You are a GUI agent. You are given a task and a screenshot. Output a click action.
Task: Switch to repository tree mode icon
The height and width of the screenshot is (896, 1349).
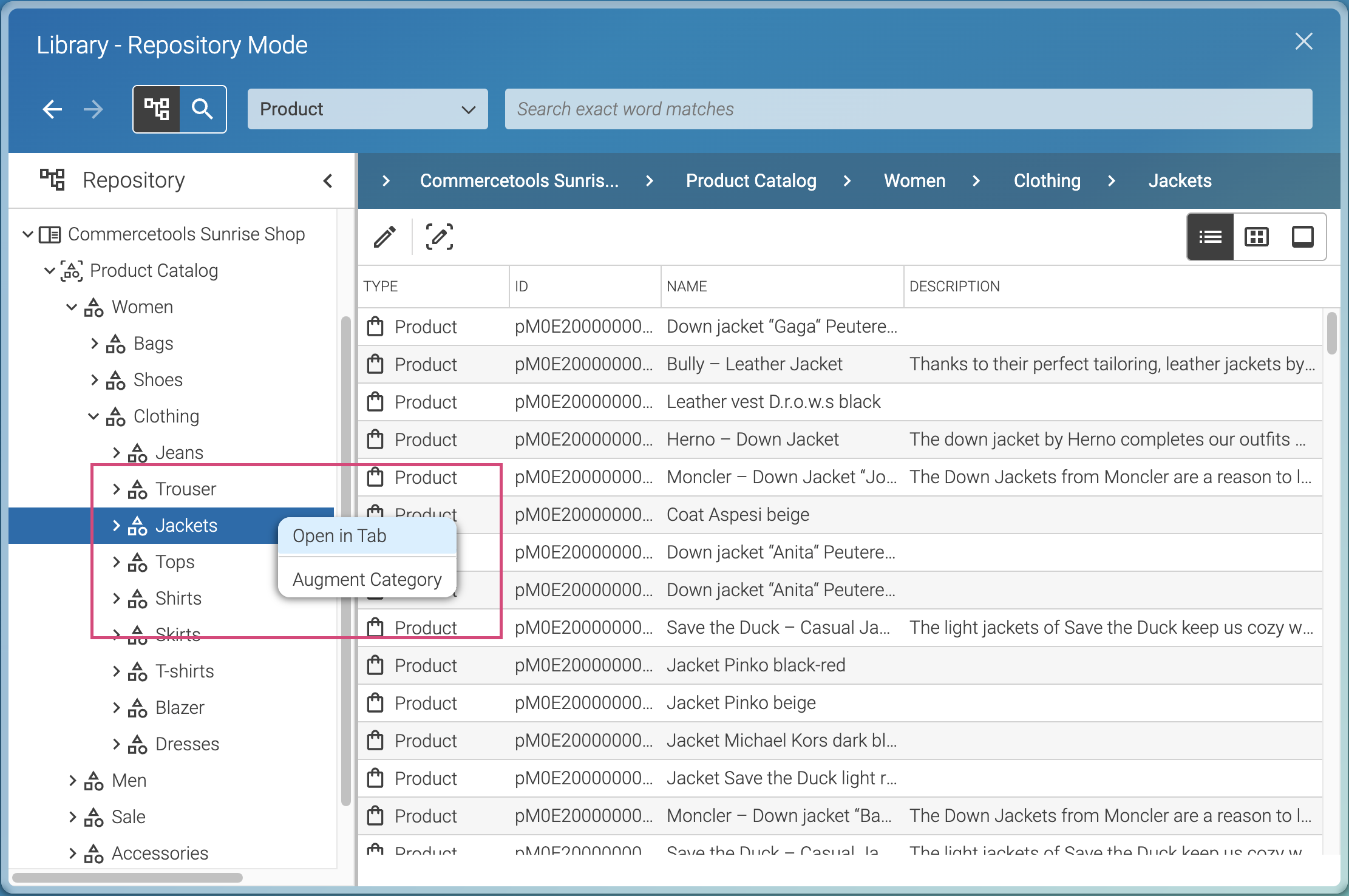tap(157, 109)
